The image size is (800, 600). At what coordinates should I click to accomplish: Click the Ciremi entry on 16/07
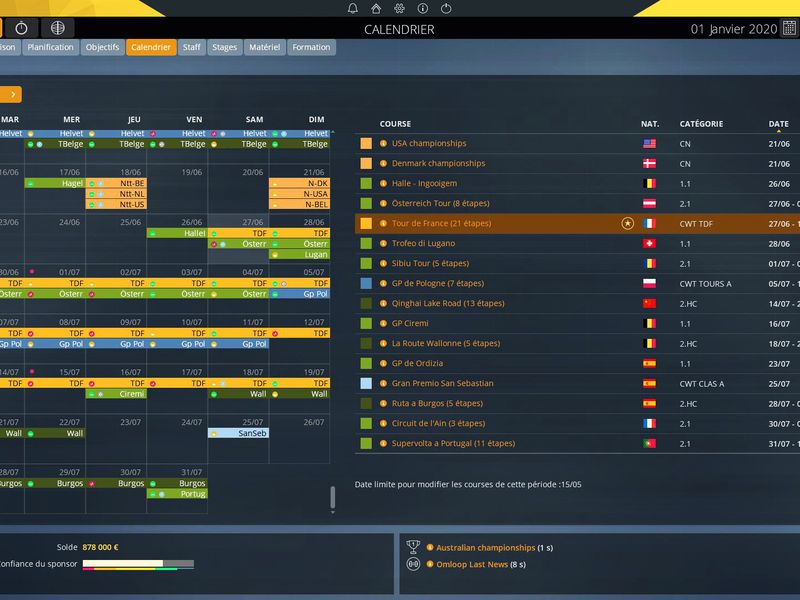pos(116,394)
